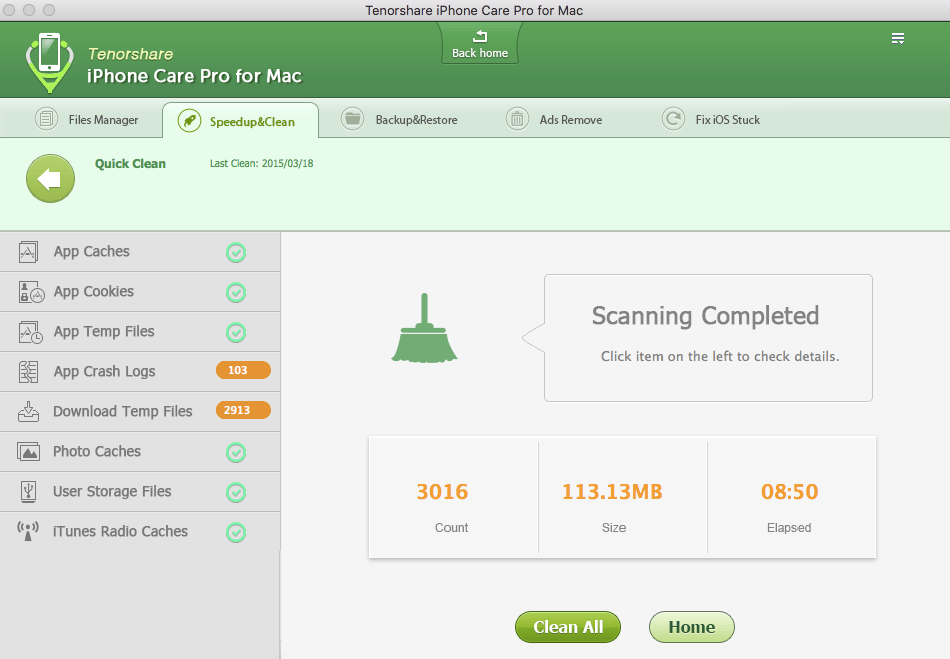Image resolution: width=950 pixels, height=659 pixels.
Task: Click the green back arrow button
Action: coord(50,179)
